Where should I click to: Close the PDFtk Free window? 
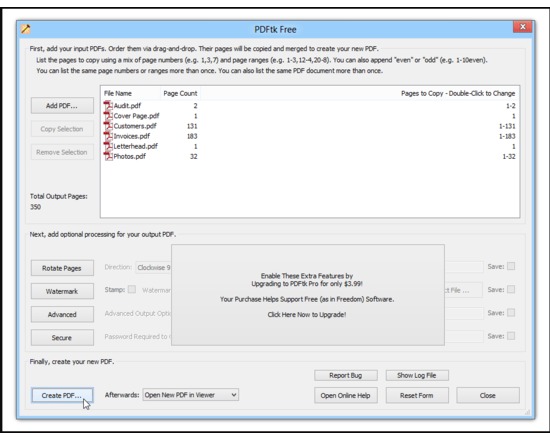pyautogui.click(x=523, y=27)
